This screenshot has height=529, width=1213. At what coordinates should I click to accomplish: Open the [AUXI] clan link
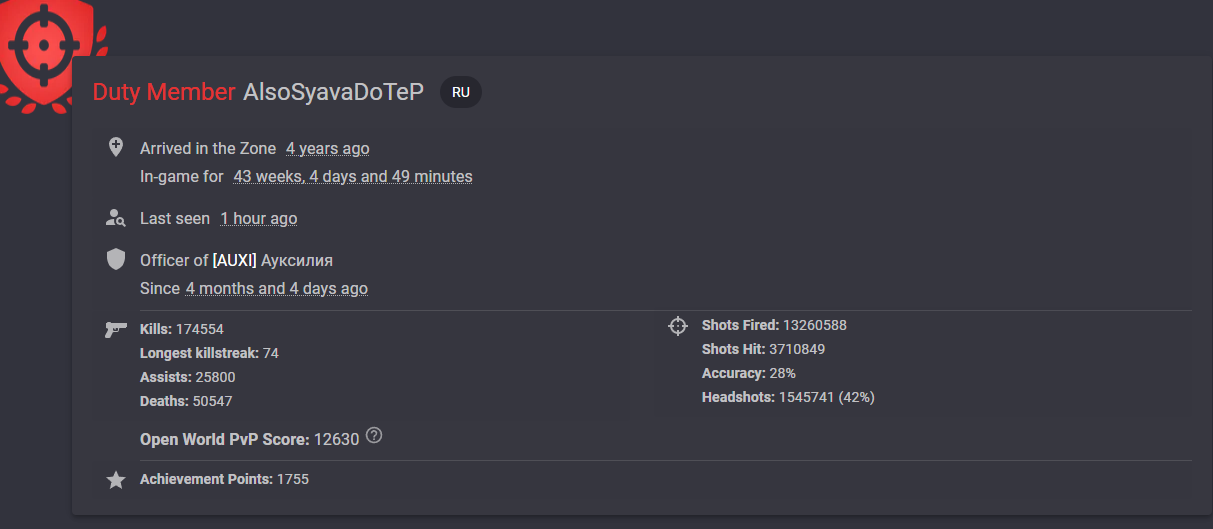[235, 260]
